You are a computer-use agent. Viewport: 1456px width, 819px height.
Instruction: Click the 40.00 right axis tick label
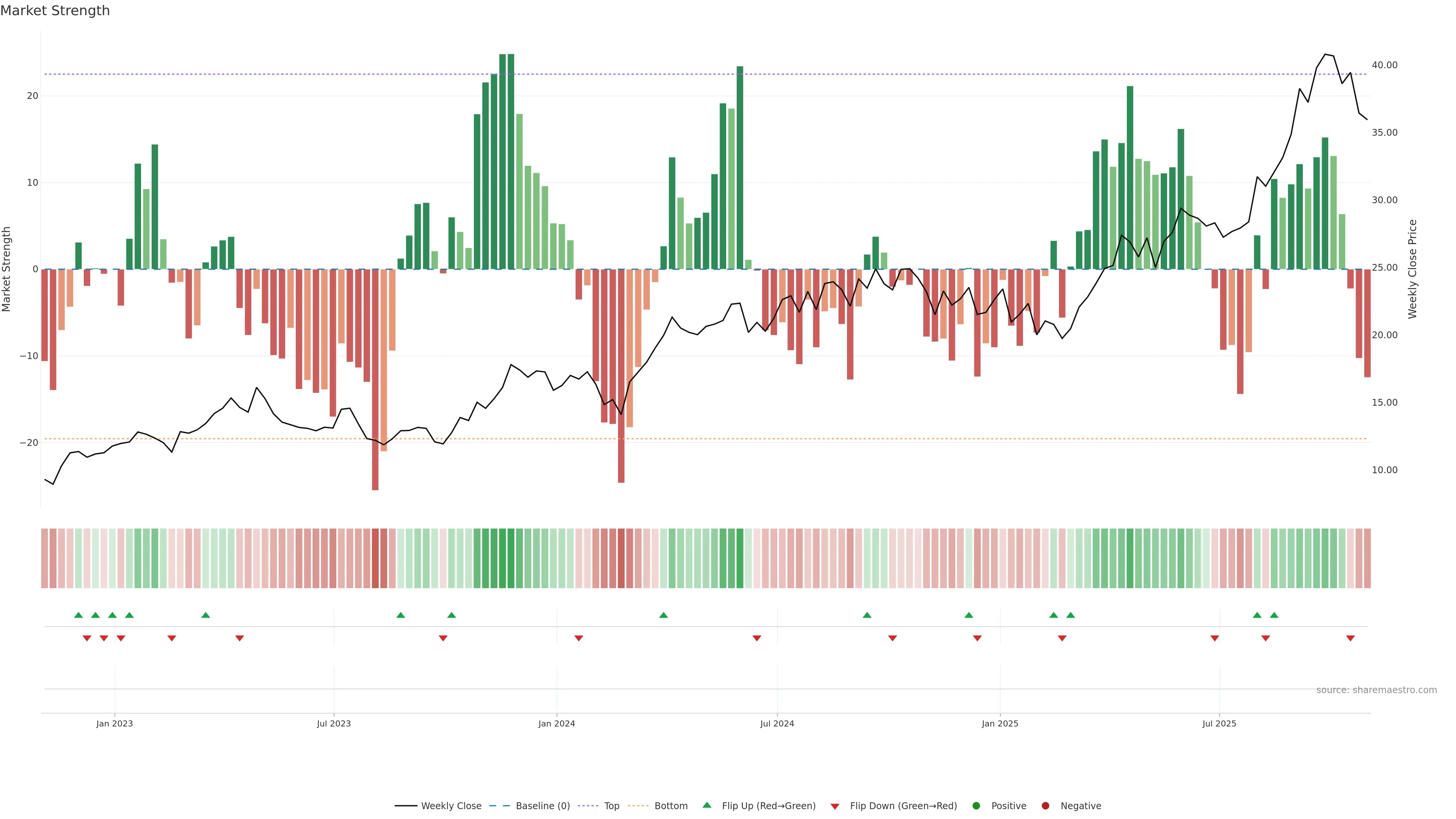(x=1384, y=65)
